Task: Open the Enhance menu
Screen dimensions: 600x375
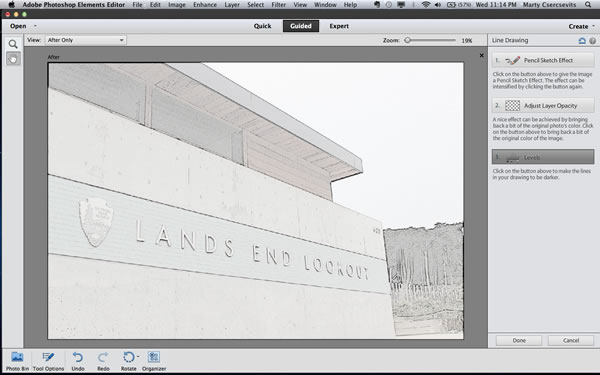Action: pyautogui.click(x=205, y=5)
